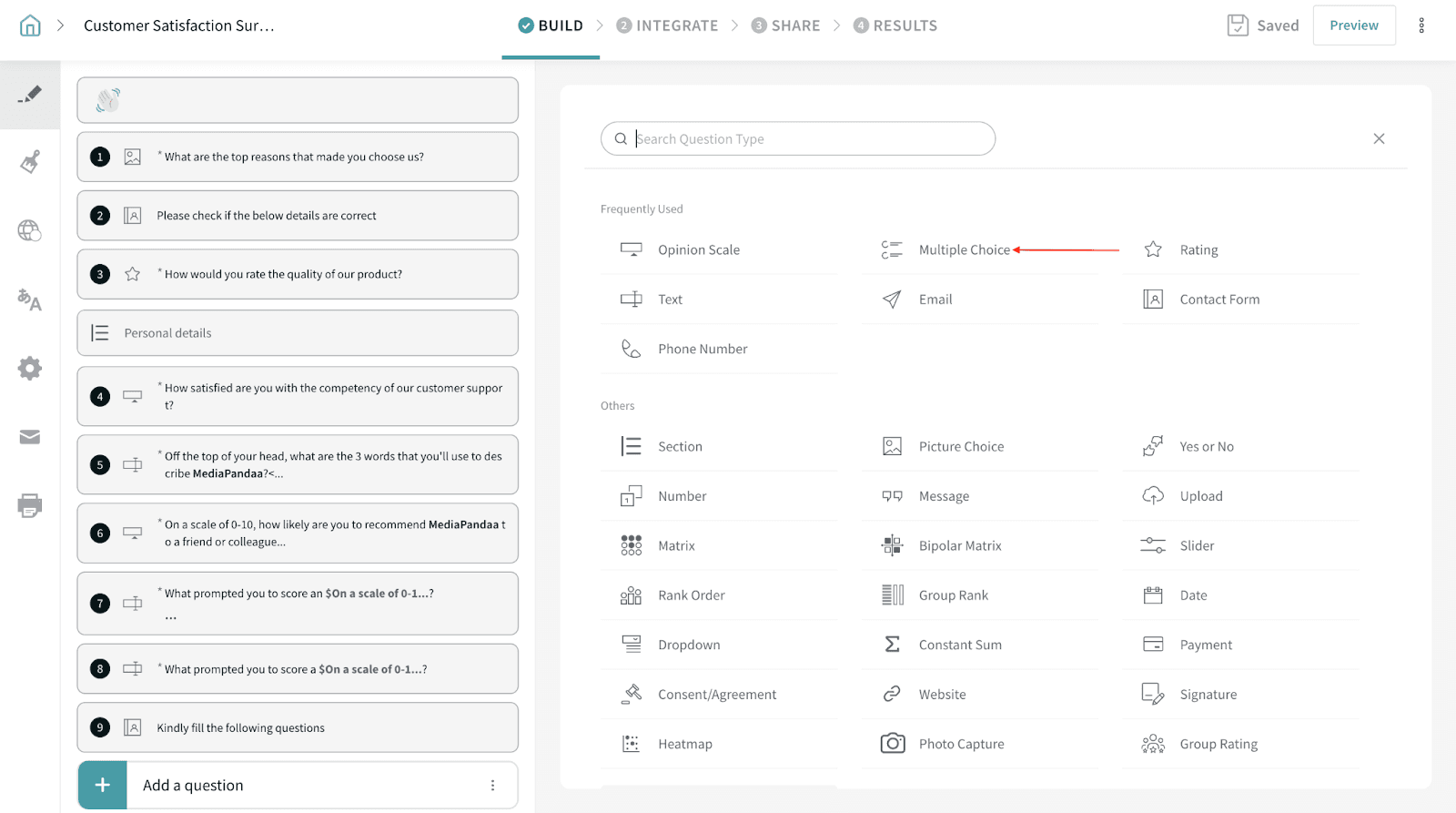Open the settings gear in left sidebar

pyautogui.click(x=30, y=368)
